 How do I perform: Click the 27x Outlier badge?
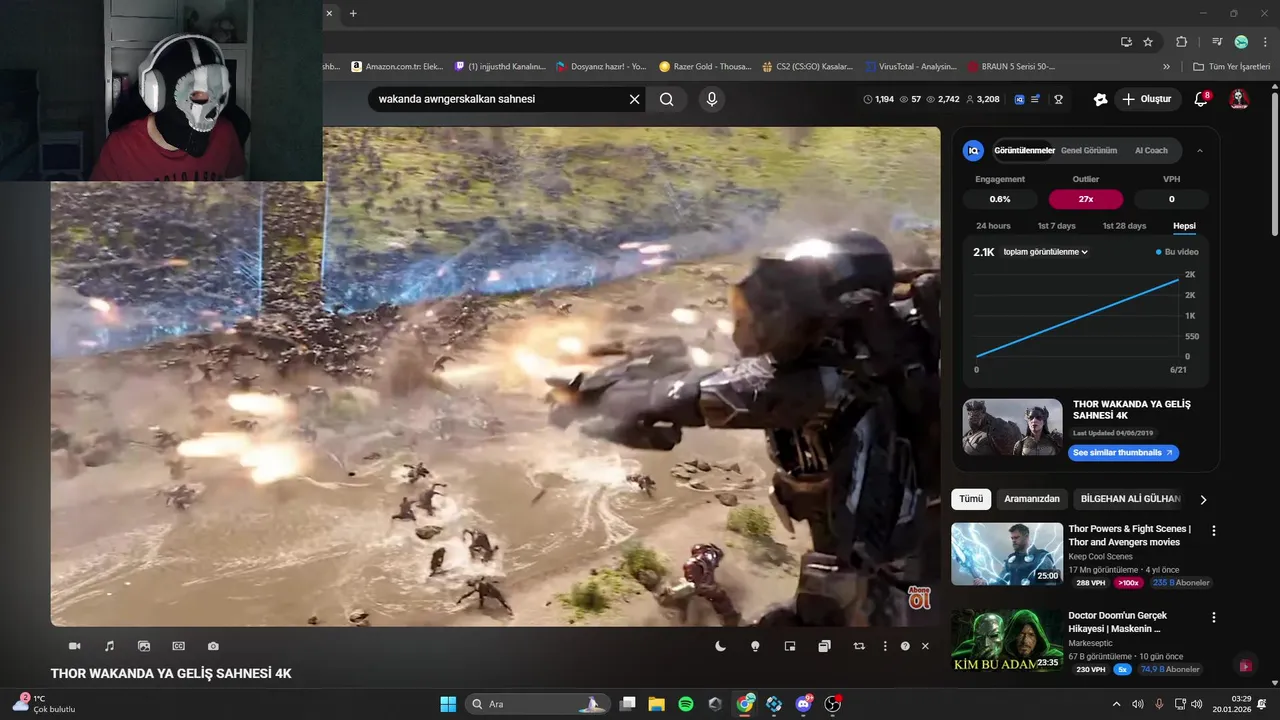tap(1086, 199)
